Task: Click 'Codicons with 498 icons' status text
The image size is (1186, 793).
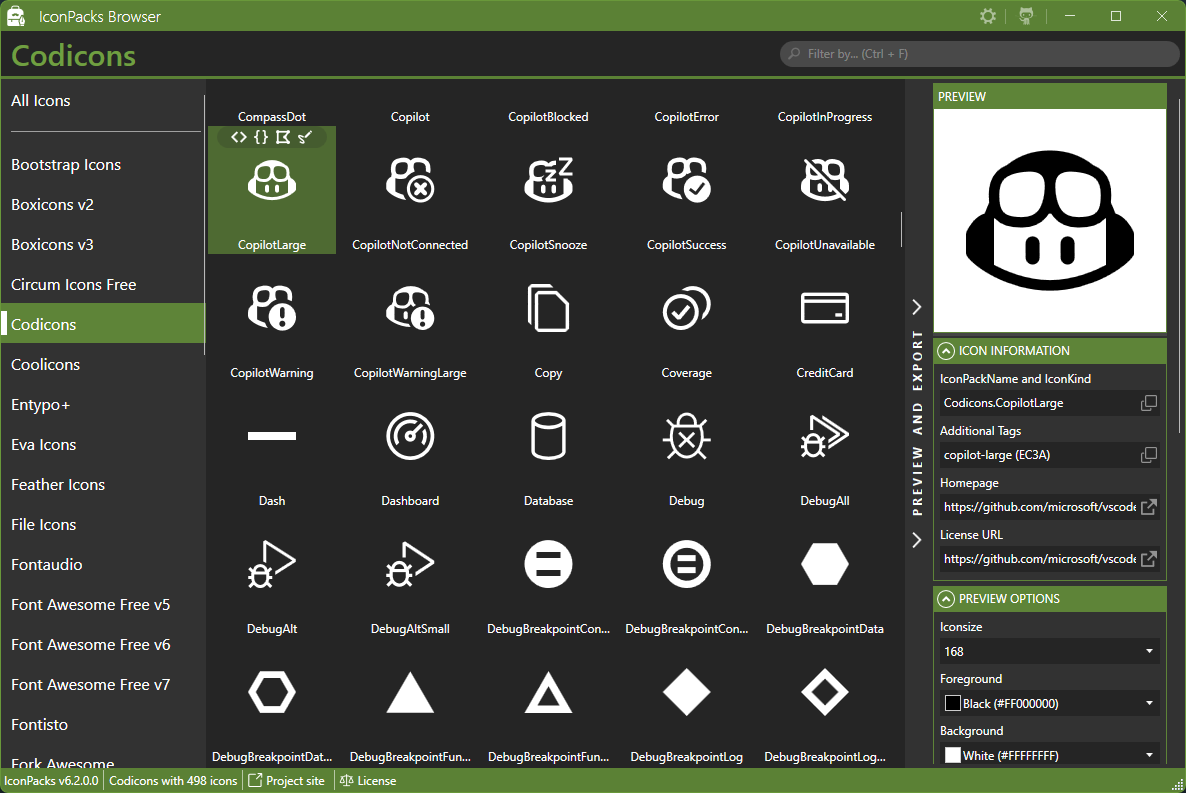Action: tap(173, 781)
